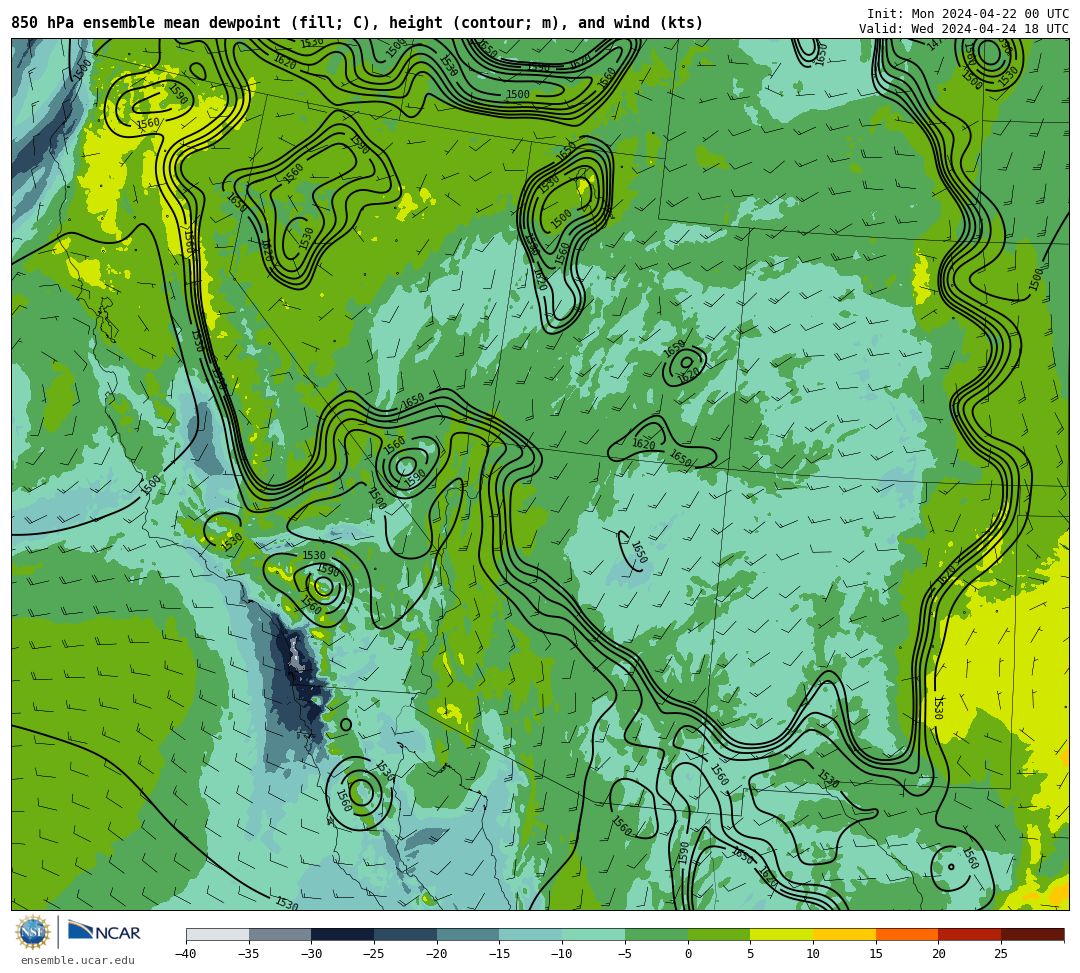
Task: Click the 0 colorbar tick label
Action: tap(688, 954)
